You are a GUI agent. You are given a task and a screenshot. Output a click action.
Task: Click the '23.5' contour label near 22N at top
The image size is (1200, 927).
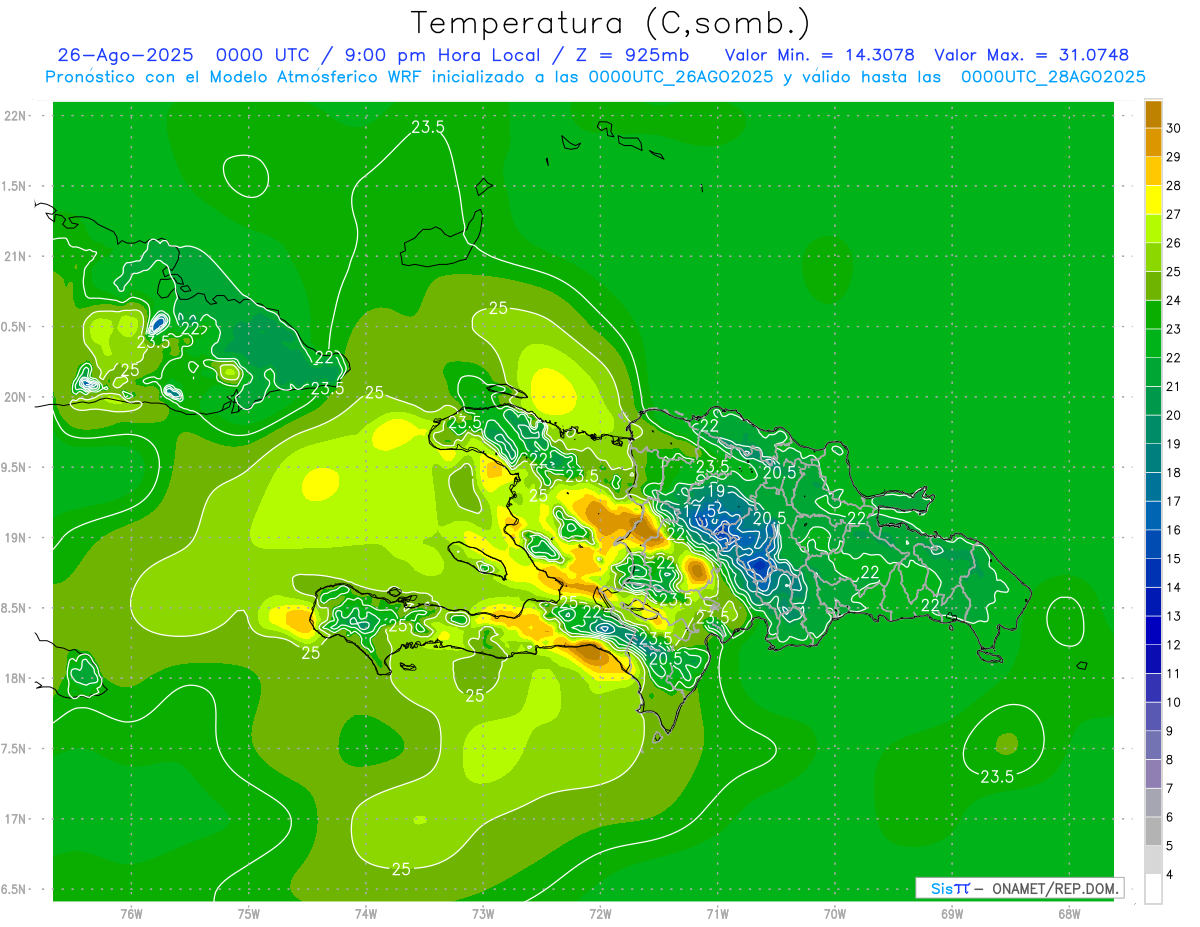click(428, 126)
